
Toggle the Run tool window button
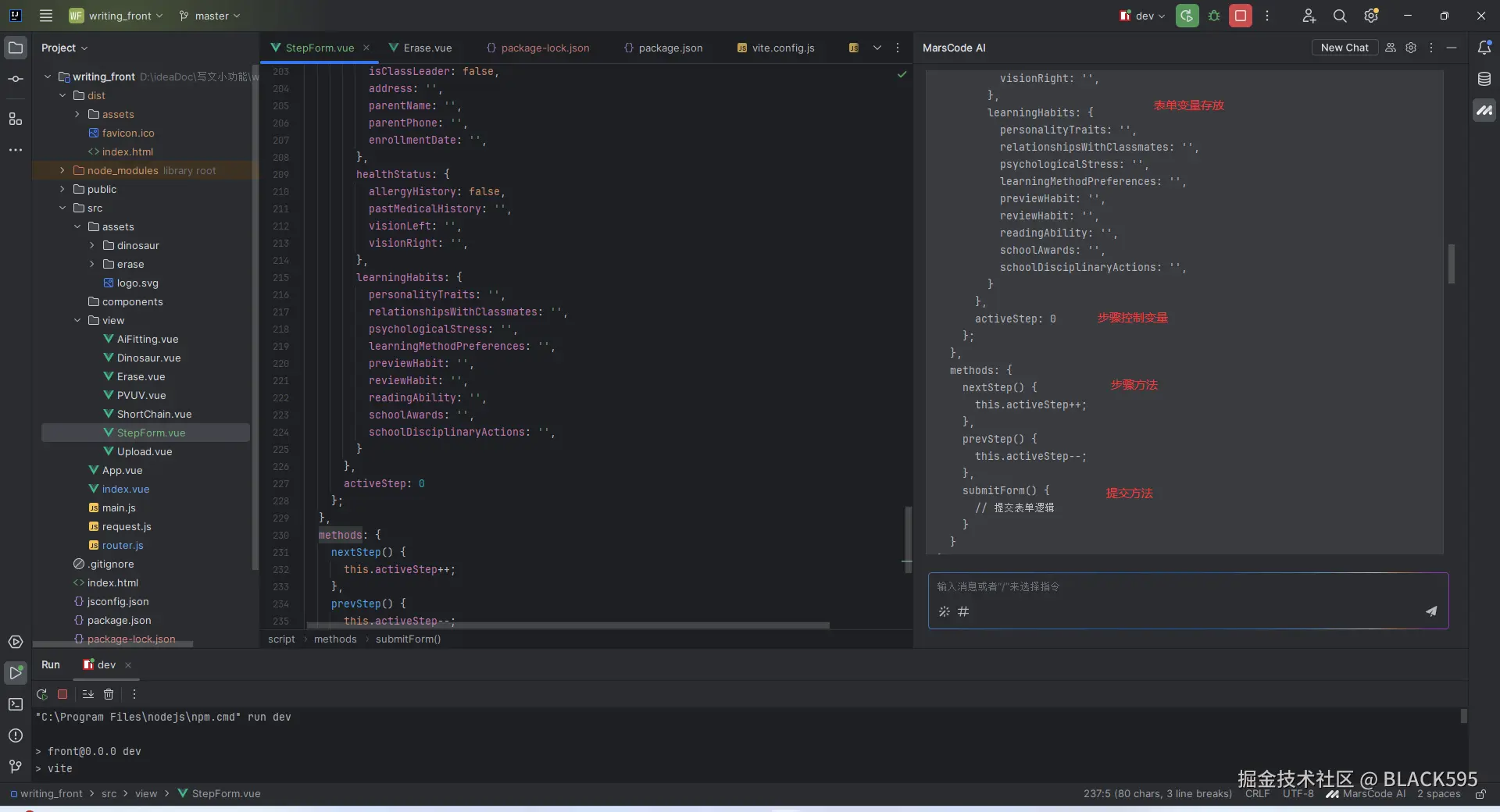(x=16, y=673)
